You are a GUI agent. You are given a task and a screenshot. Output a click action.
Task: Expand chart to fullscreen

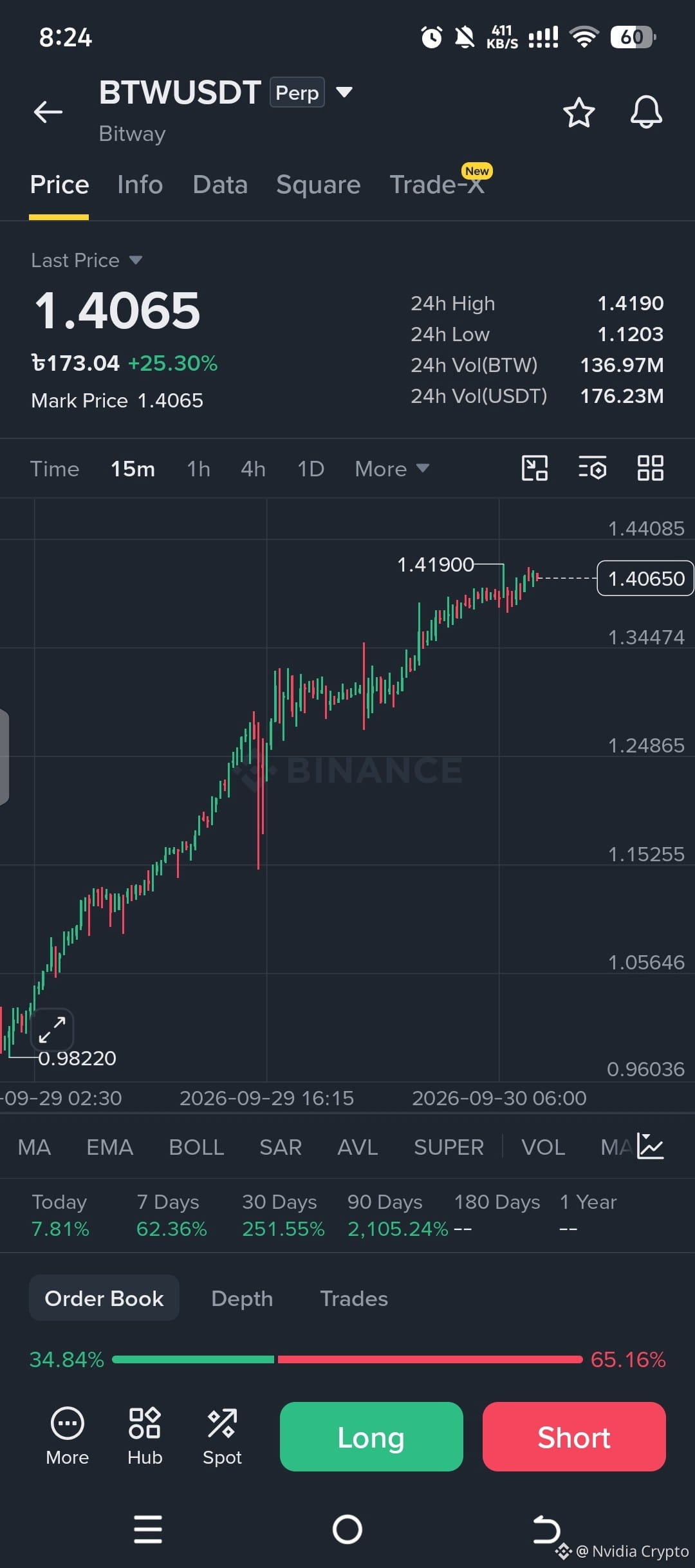[52, 1030]
